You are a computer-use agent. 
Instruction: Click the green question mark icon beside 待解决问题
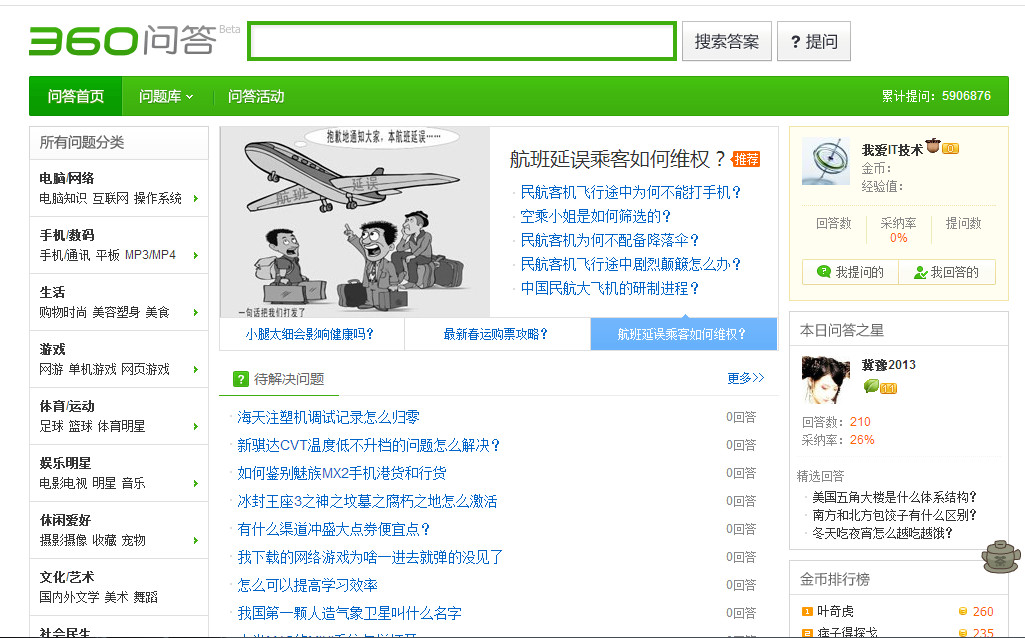pos(241,379)
